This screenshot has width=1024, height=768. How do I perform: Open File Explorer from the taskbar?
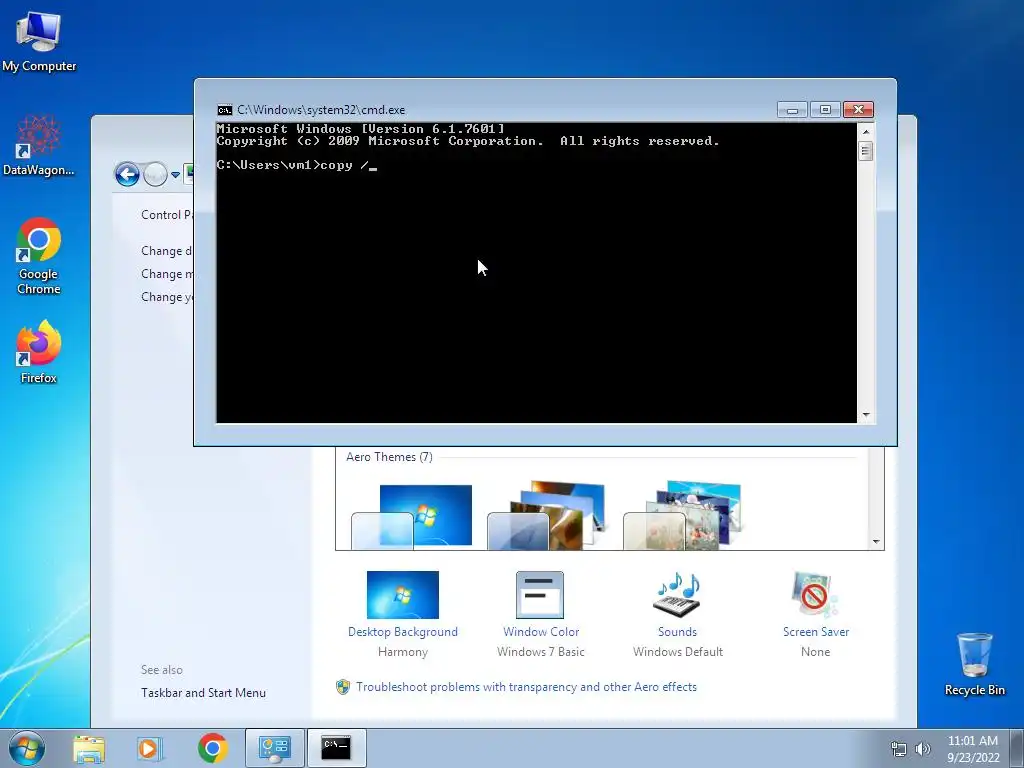(x=89, y=748)
